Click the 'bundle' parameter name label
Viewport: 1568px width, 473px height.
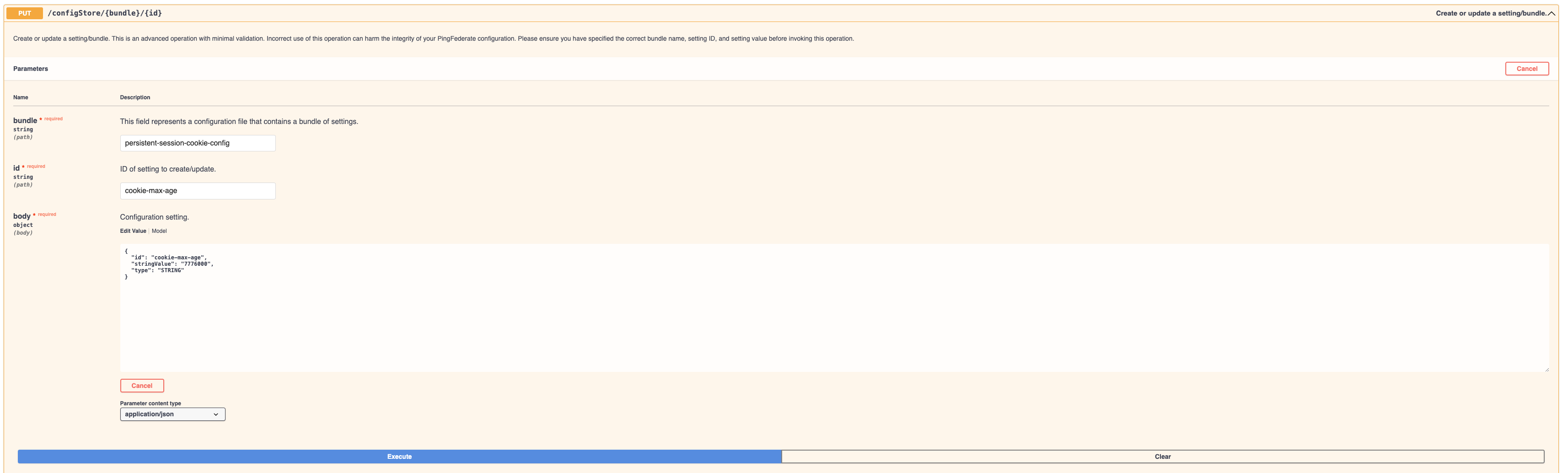(x=24, y=120)
